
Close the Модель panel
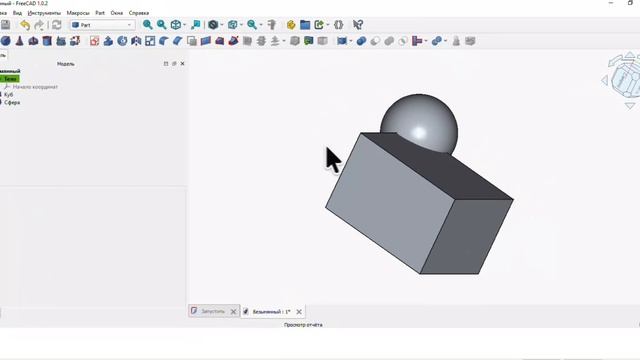[182, 64]
